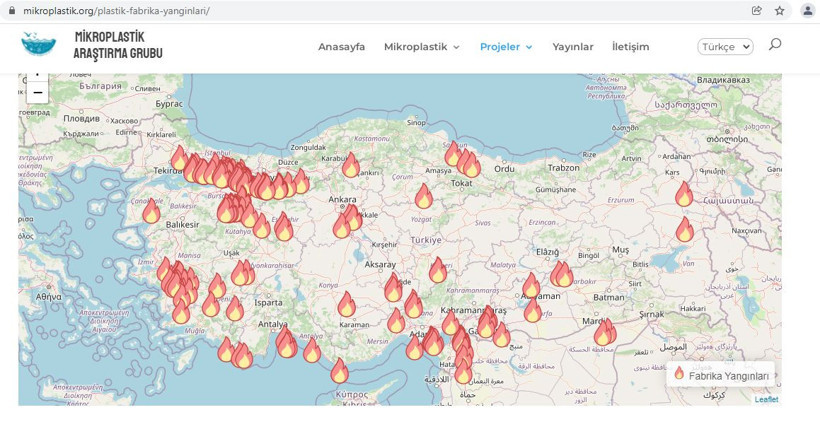
Task: Click the Ordu city label on map
Action: click(504, 169)
